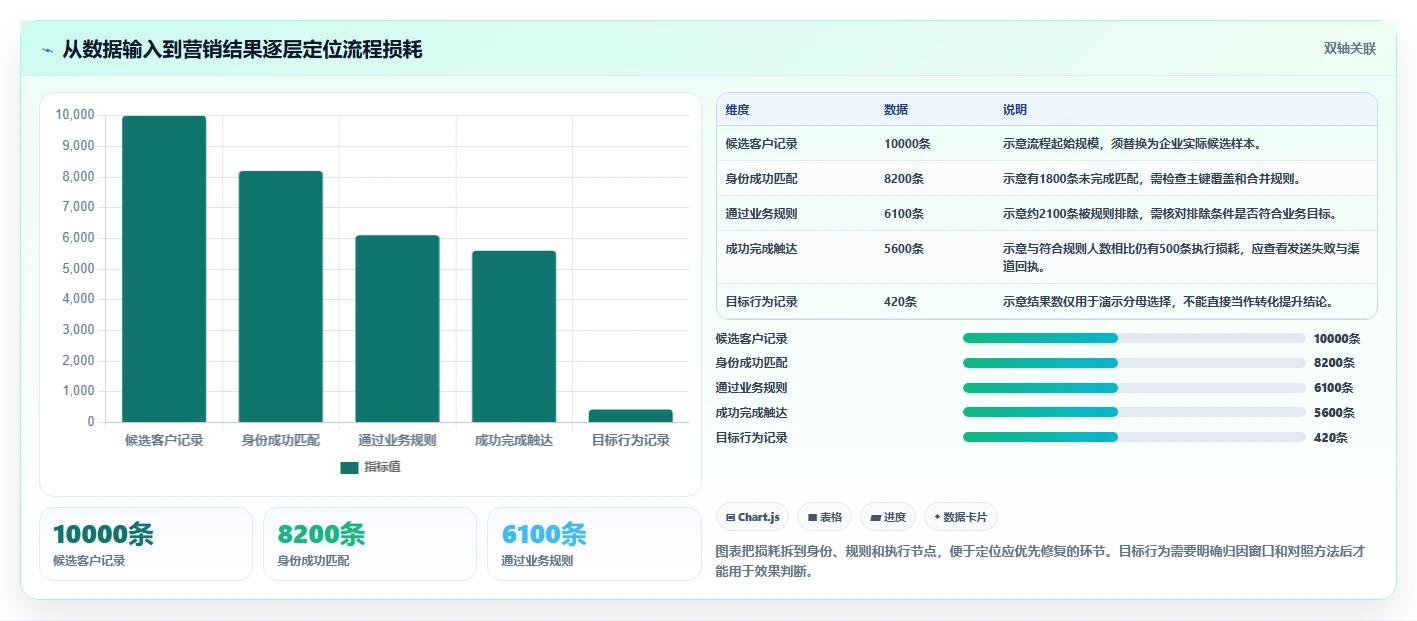Viewport: 1417px width, 621px height.
Task: Click the 目标行为记录 progress bar
Action: pos(1134,437)
